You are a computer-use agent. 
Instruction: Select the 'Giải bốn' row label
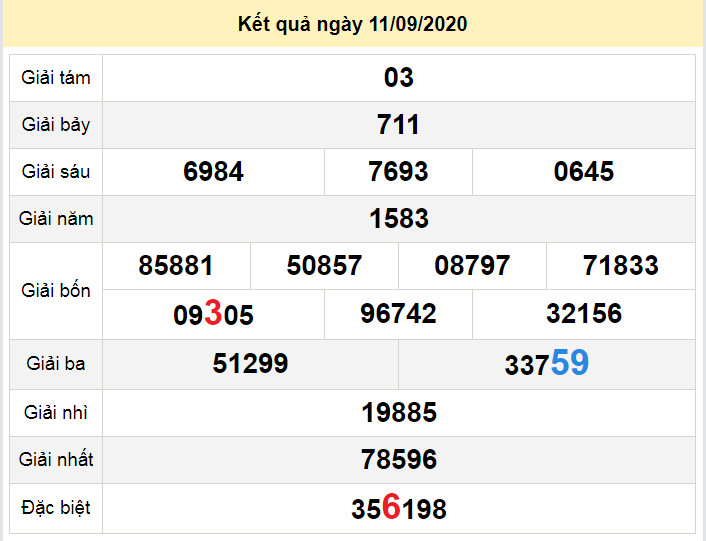[56, 290]
